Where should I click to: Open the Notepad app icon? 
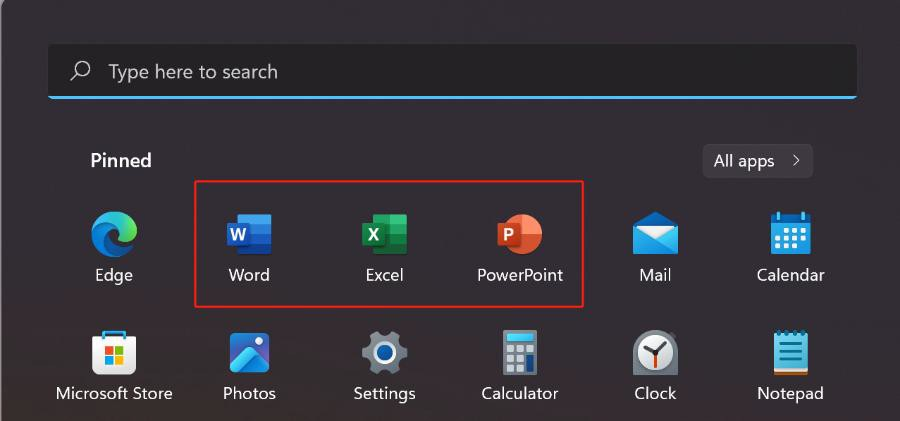(x=790, y=353)
